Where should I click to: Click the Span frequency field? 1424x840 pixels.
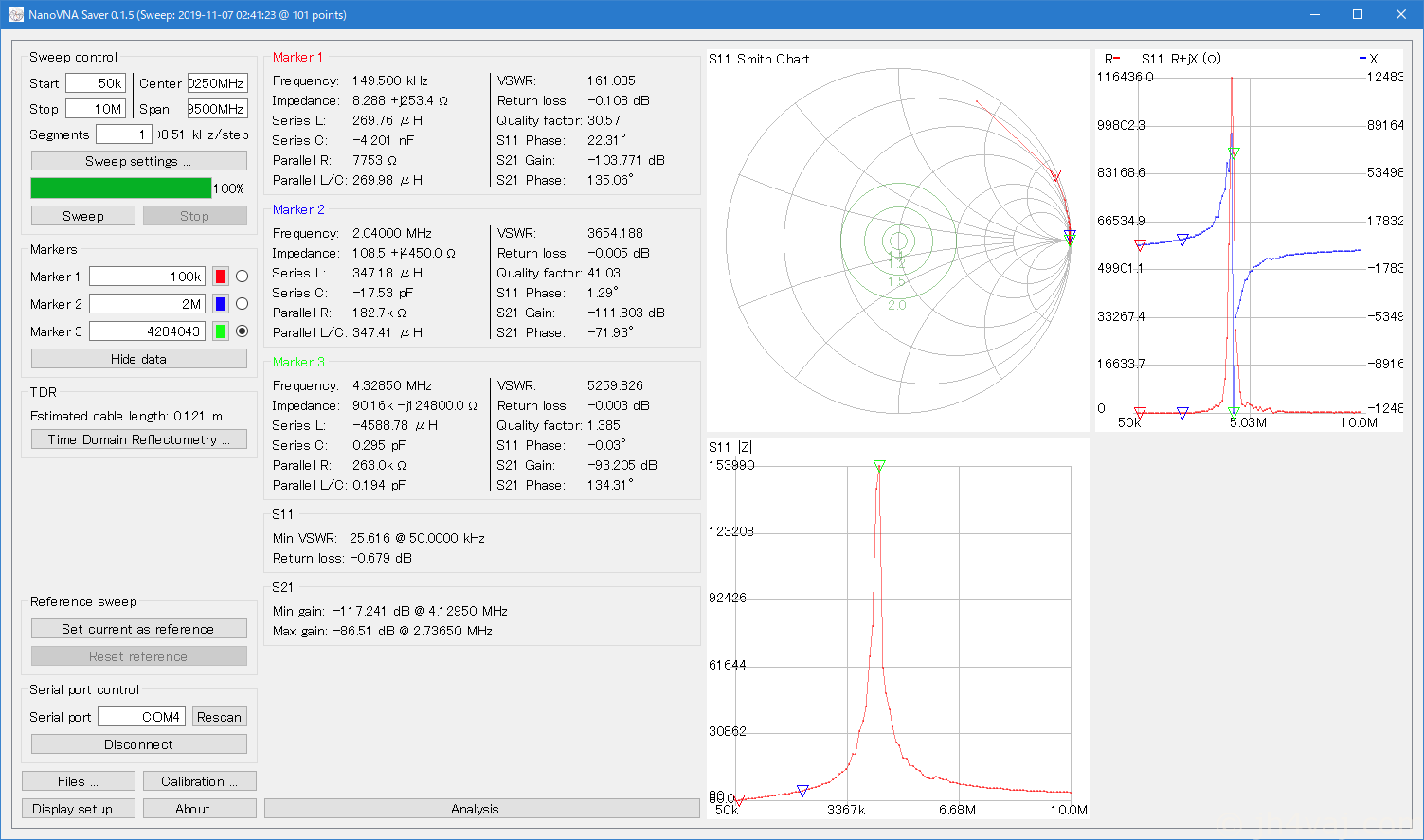217,109
